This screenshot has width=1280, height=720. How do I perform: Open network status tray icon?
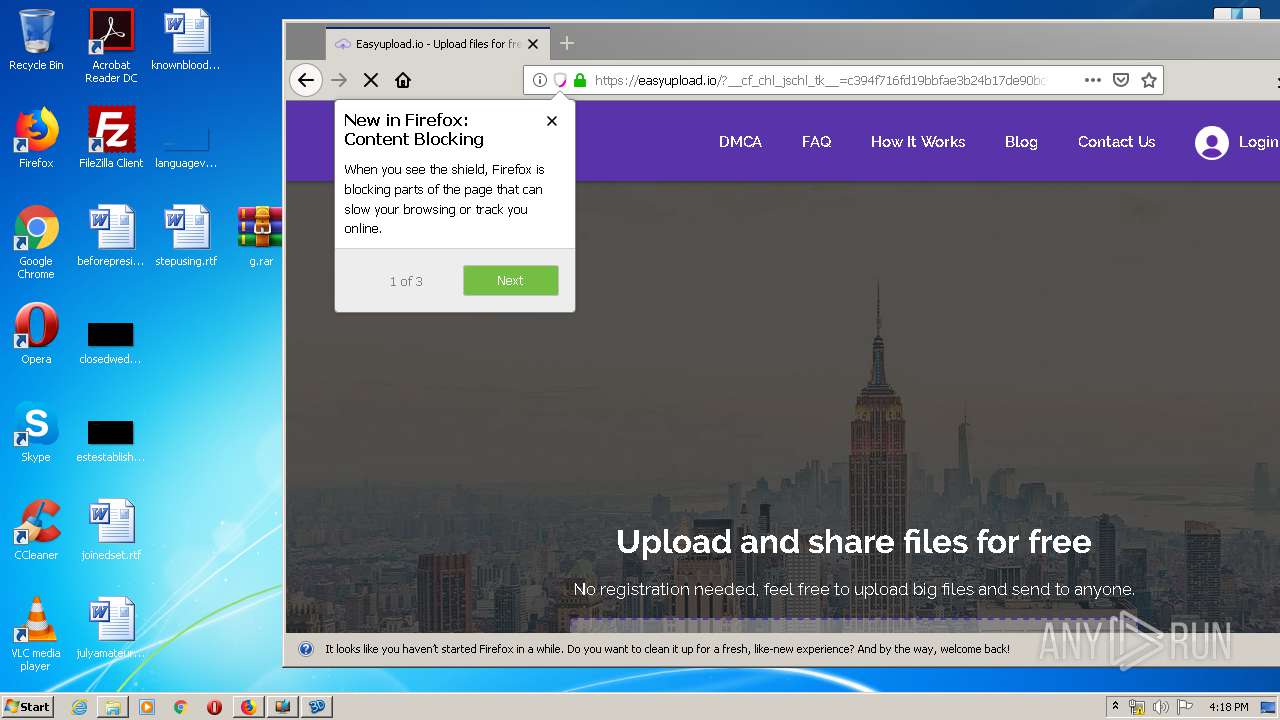(x=1137, y=707)
